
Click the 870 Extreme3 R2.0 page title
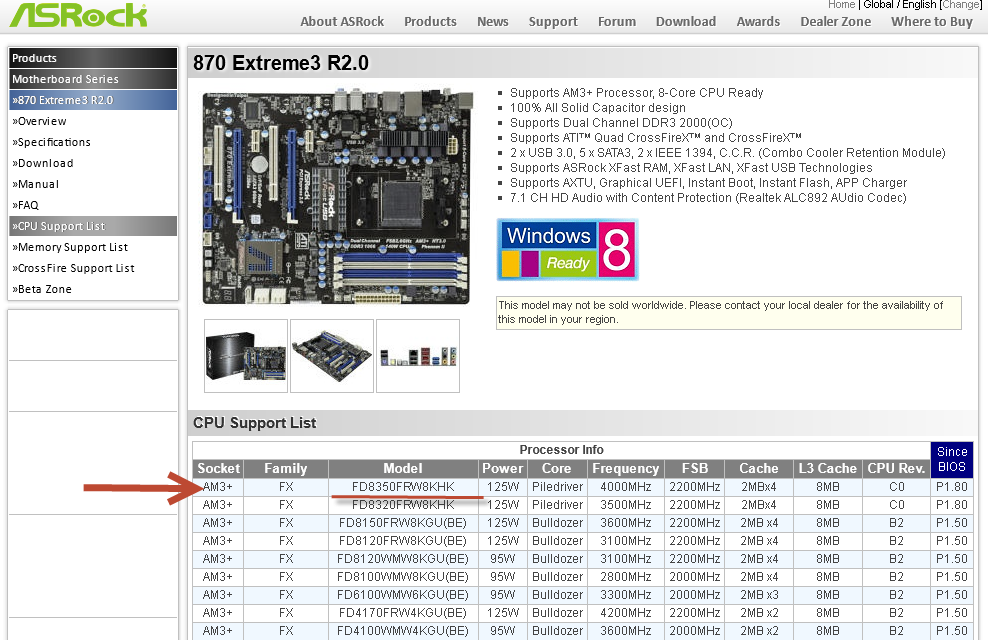pyautogui.click(x=281, y=63)
